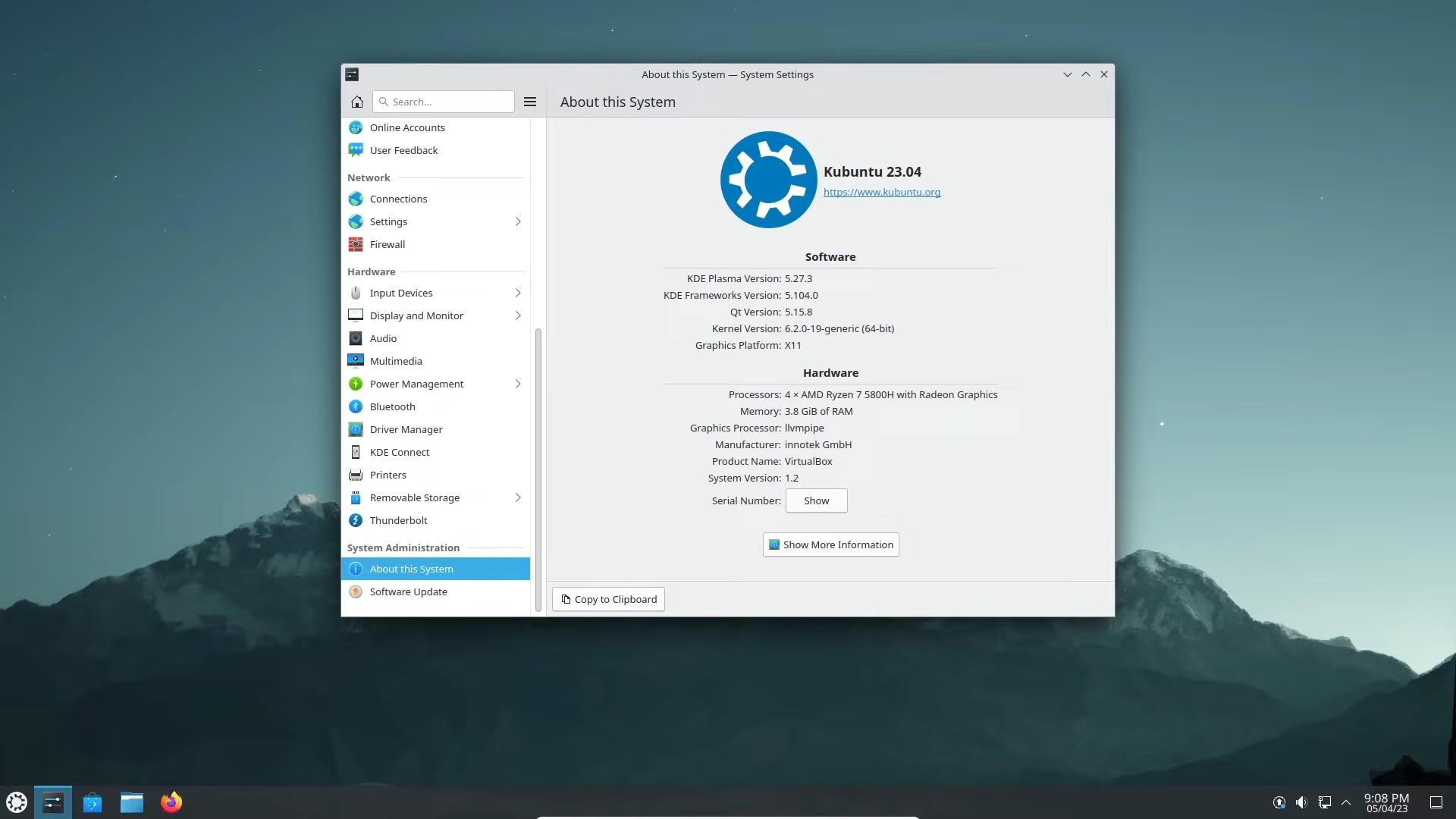Launch Firefox from the taskbar
Image resolution: width=1456 pixels, height=819 pixels.
[x=171, y=802]
